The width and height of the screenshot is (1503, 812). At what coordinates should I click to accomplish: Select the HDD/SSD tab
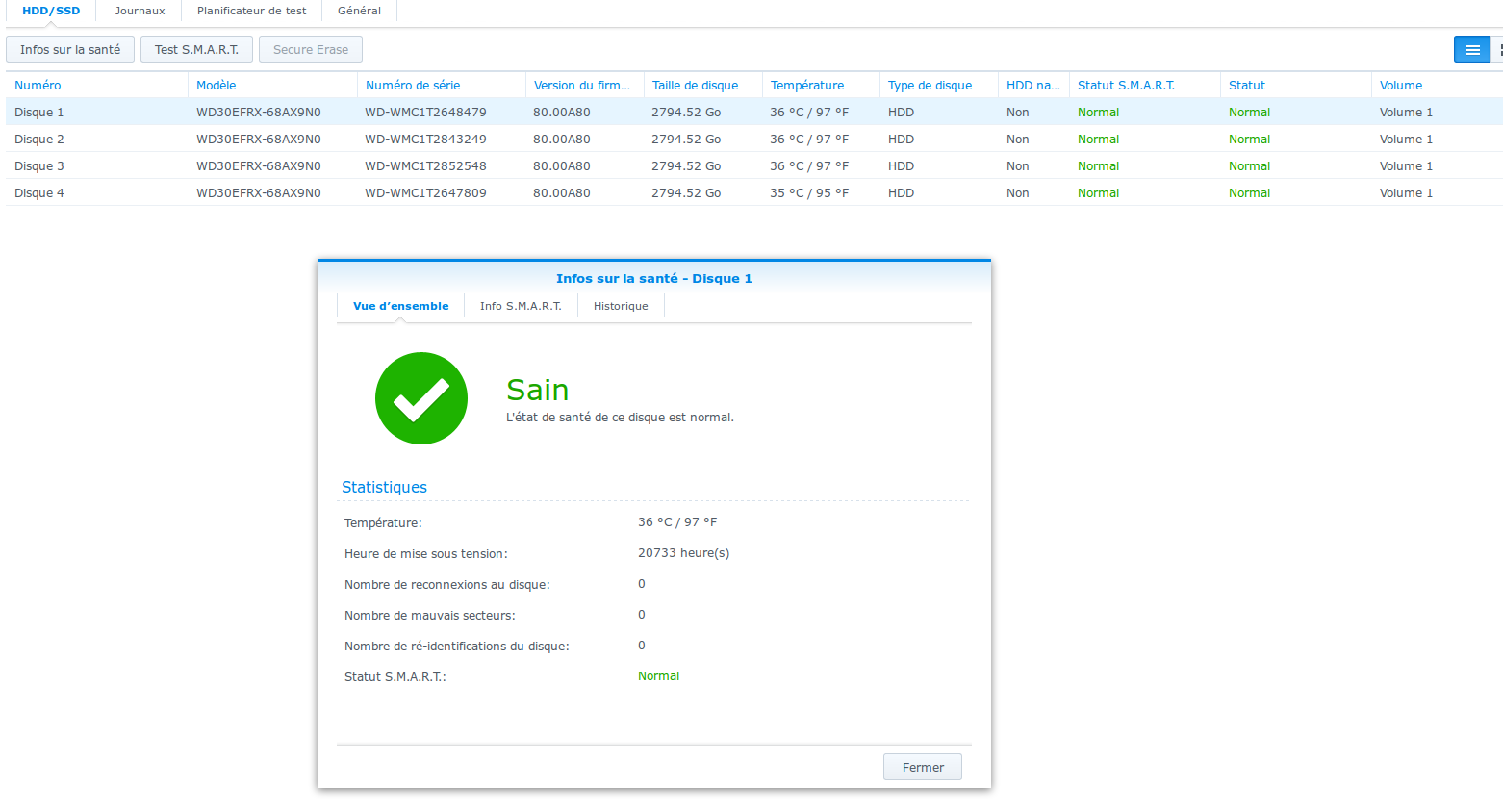pos(51,11)
